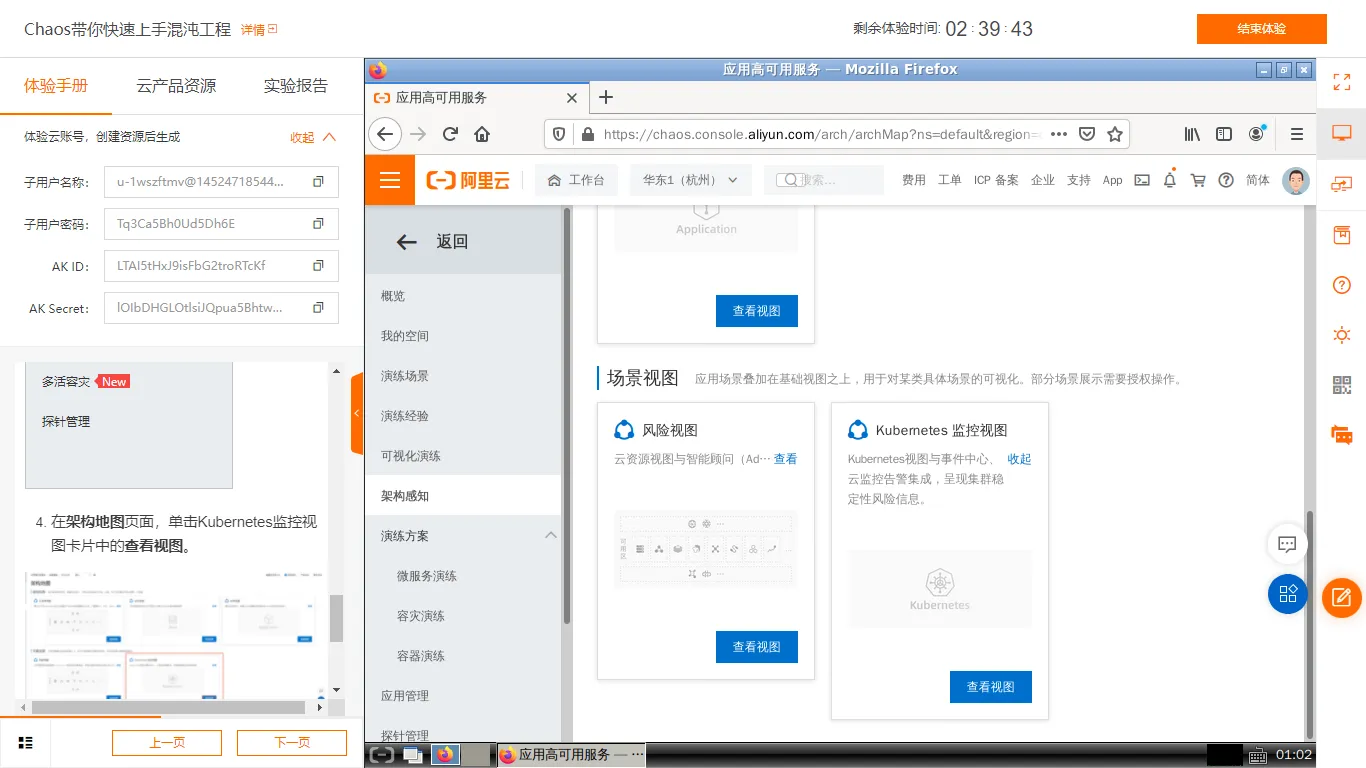1366x768 pixels.
Task: Open manual table of contents icon
Action: click(x=26, y=743)
